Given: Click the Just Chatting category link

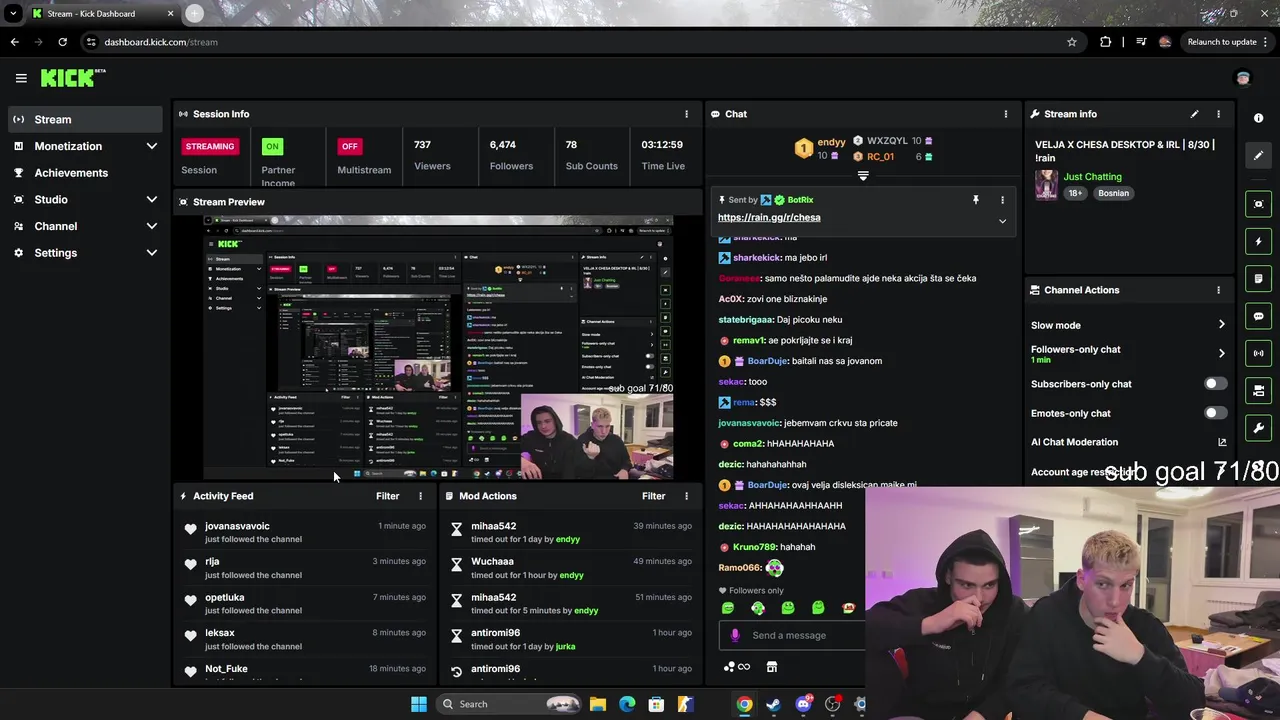Looking at the screenshot, I should click(x=1092, y=177).
